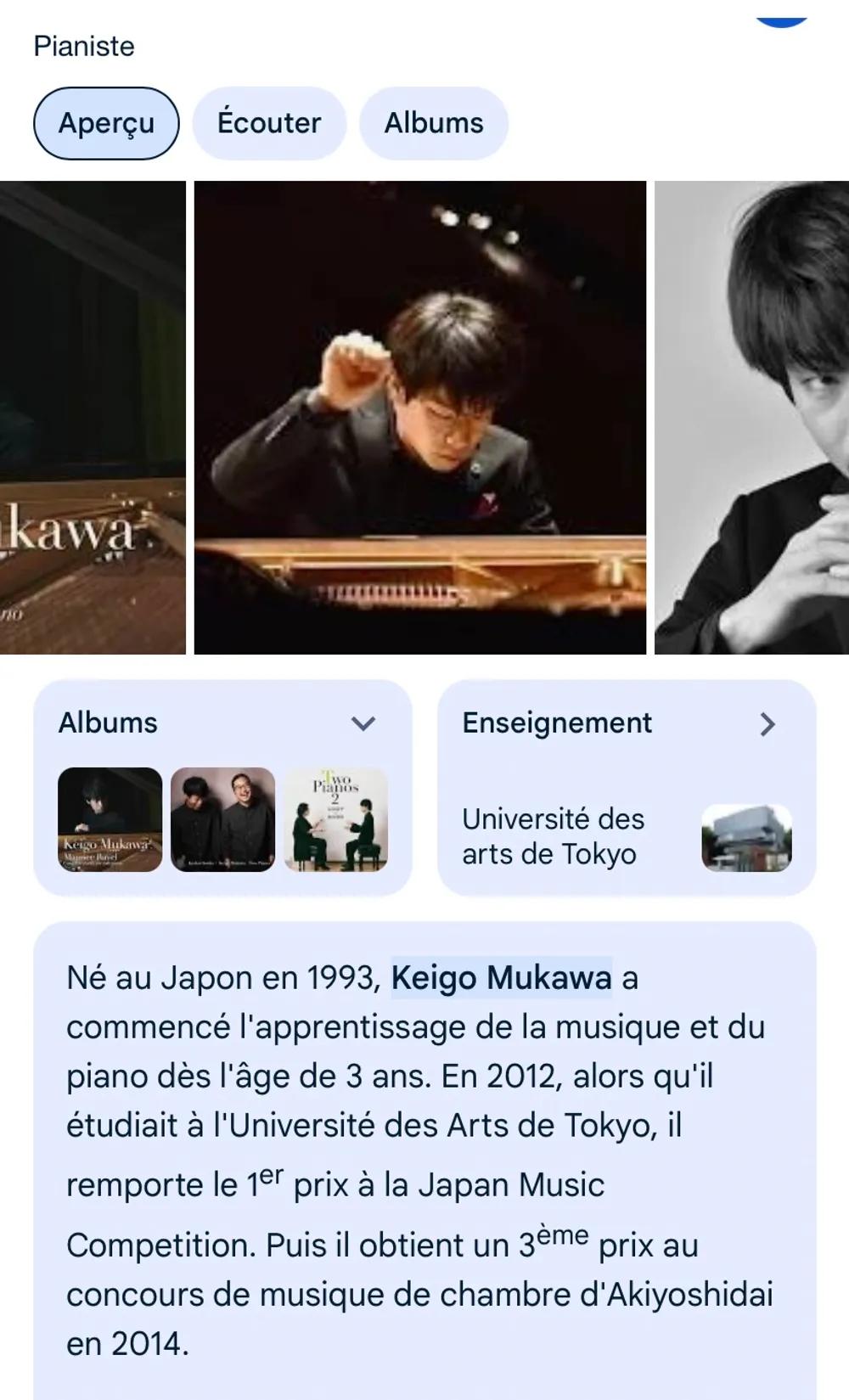Screen dimensions: 849x1400
Task: Click the university building thumbnail
Action: pyautogui.click(x=746, y=838)
